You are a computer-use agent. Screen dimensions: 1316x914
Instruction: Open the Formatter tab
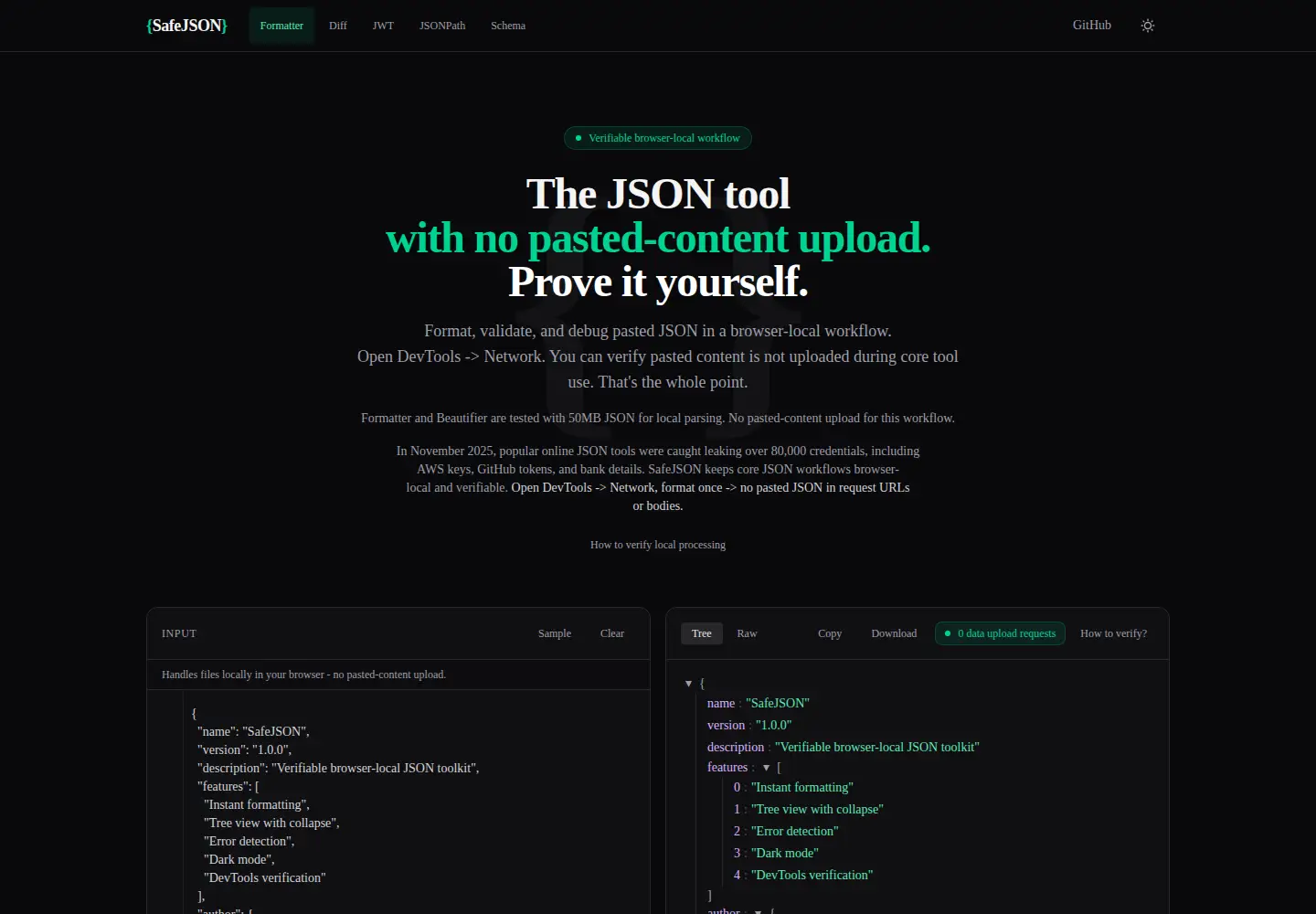pyautogui.click(x=281, y=26)
